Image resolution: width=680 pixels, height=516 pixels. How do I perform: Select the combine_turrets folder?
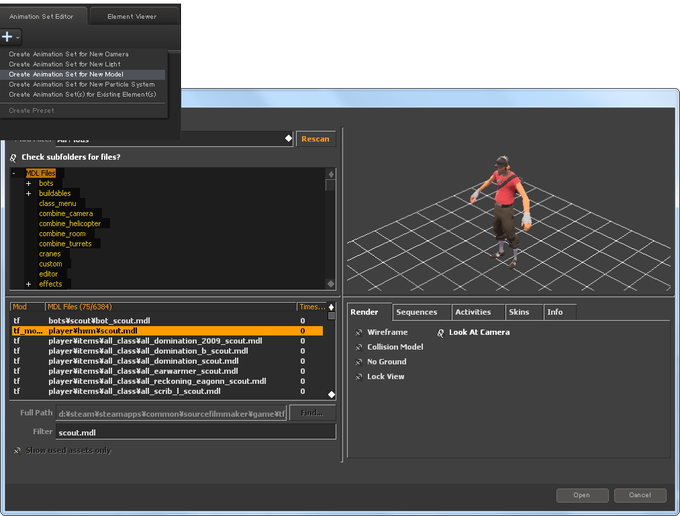(x=65, y=244)
